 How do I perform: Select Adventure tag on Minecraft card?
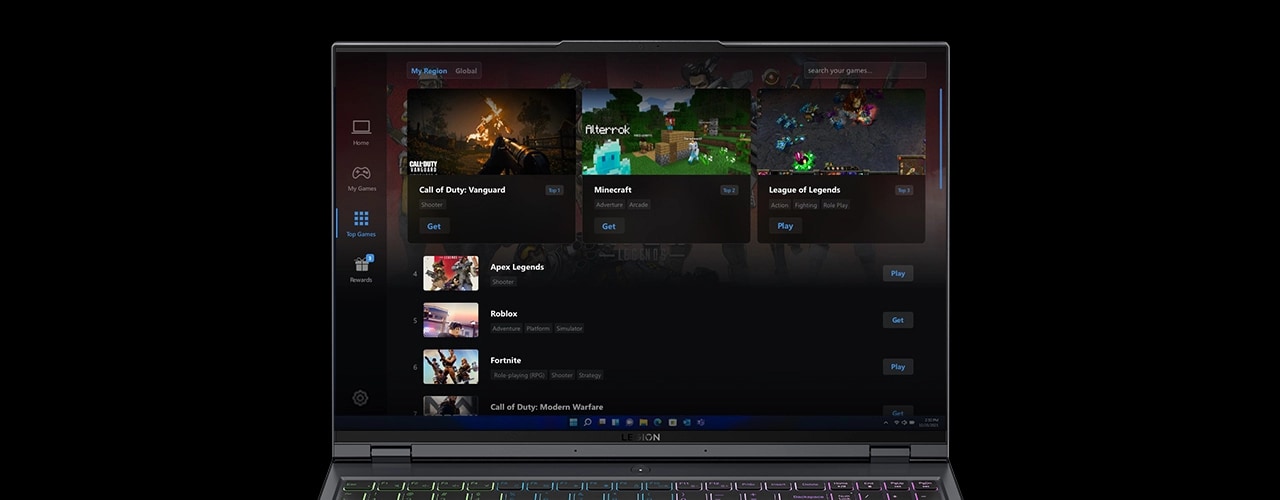pyautogui.click(x=609, y=205)
